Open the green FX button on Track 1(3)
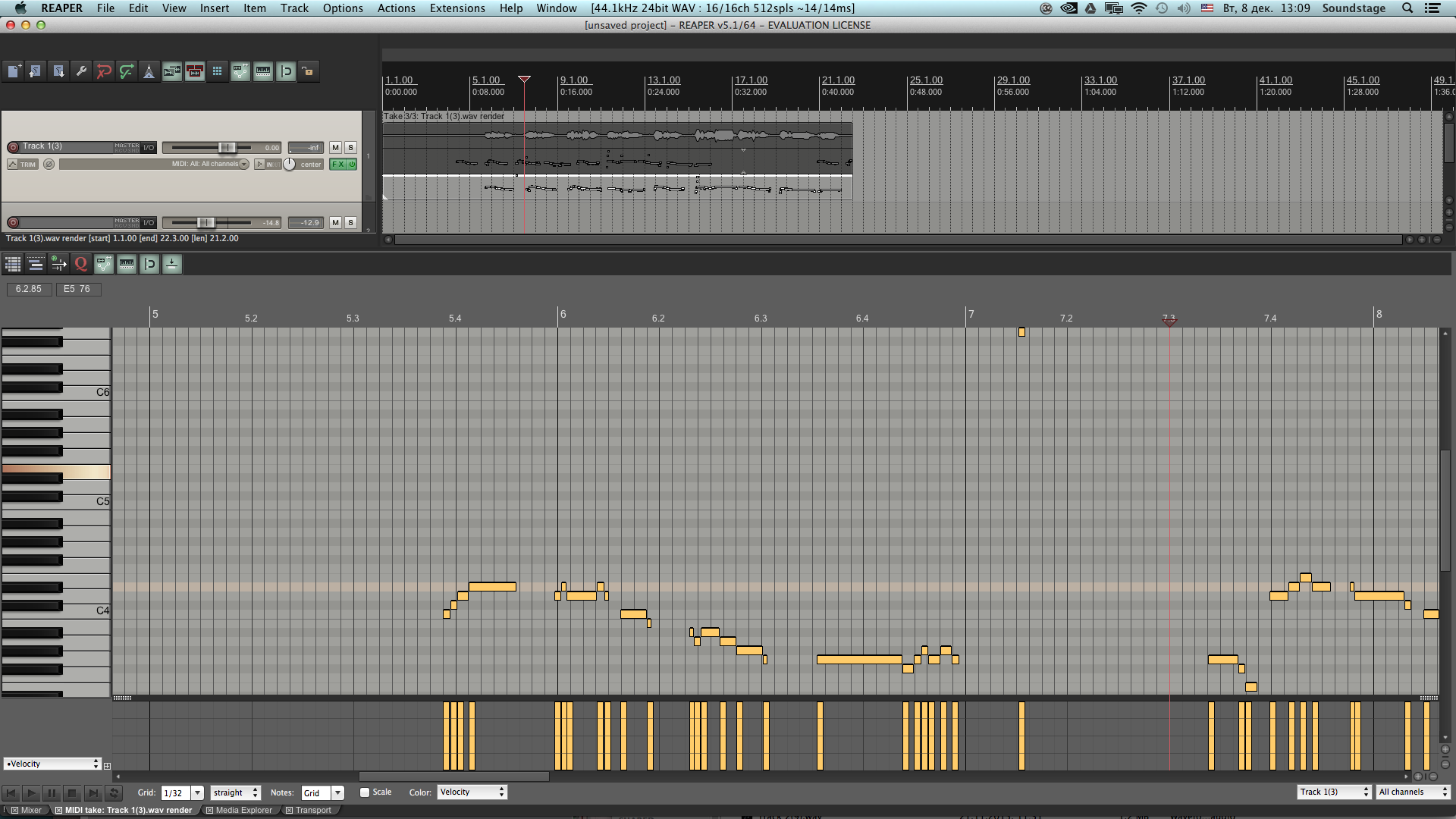1456x819 pixels. (338, 165)
